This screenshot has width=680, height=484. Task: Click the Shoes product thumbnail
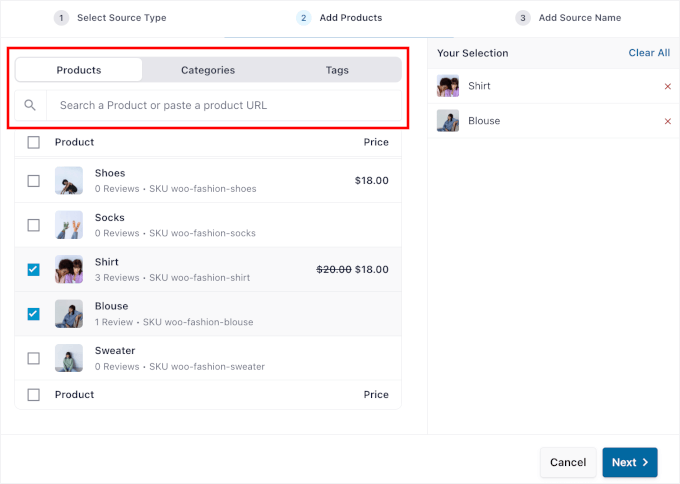(x=69, y=181)
